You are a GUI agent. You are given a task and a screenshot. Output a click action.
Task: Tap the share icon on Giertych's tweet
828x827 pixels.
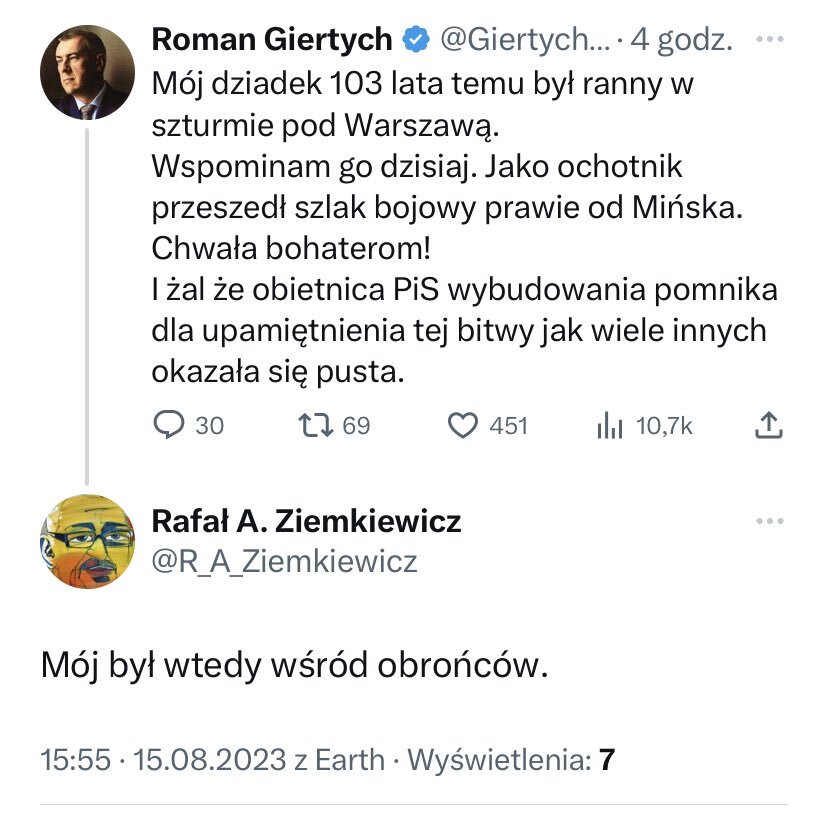pyautogui.click(x=767, y=426)
